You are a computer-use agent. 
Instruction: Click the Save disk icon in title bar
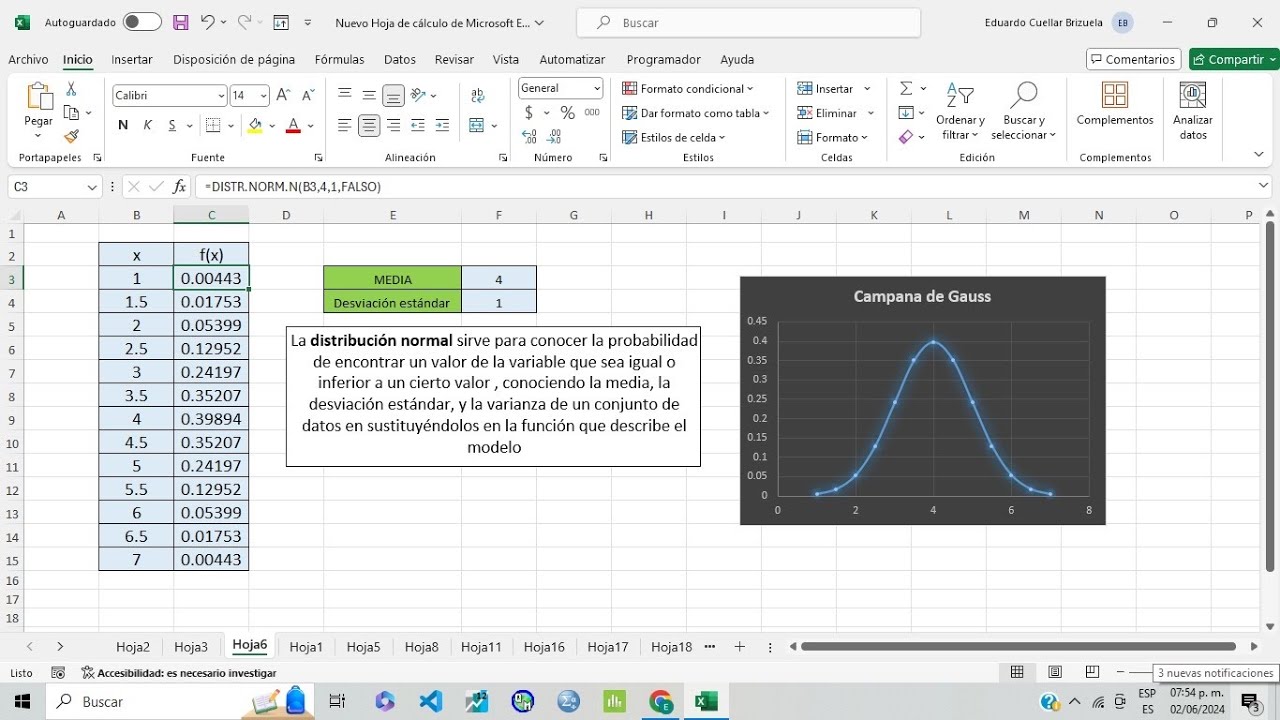181,22
